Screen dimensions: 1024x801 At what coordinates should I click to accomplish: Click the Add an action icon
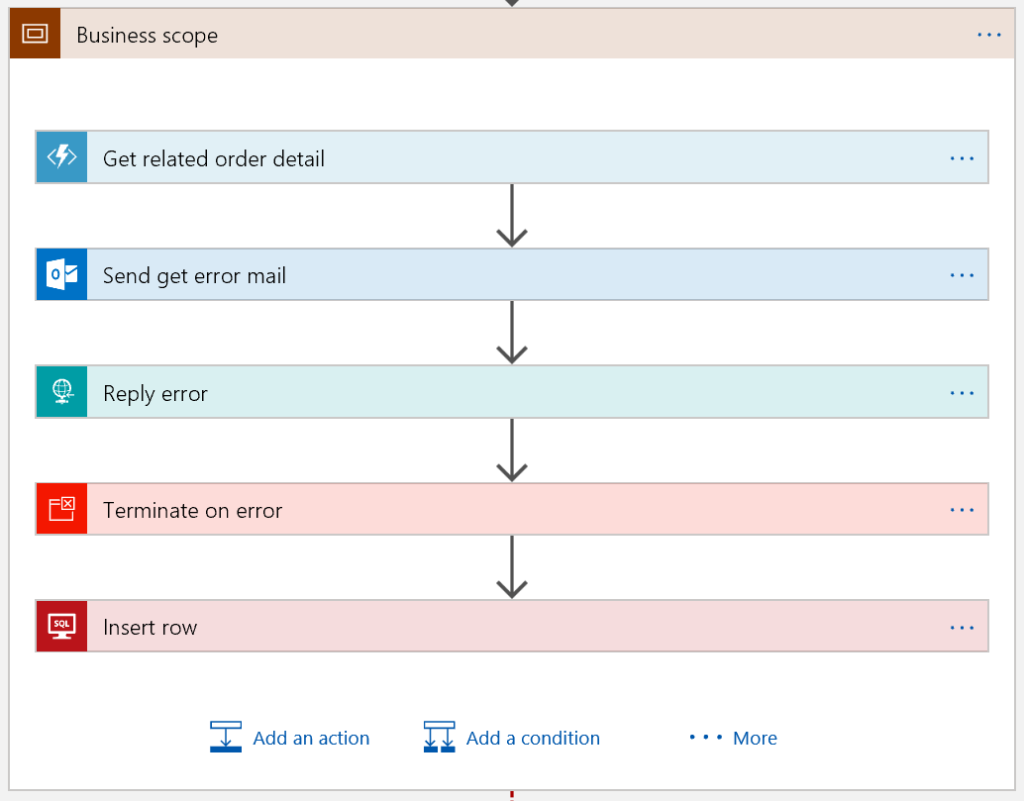226,737
